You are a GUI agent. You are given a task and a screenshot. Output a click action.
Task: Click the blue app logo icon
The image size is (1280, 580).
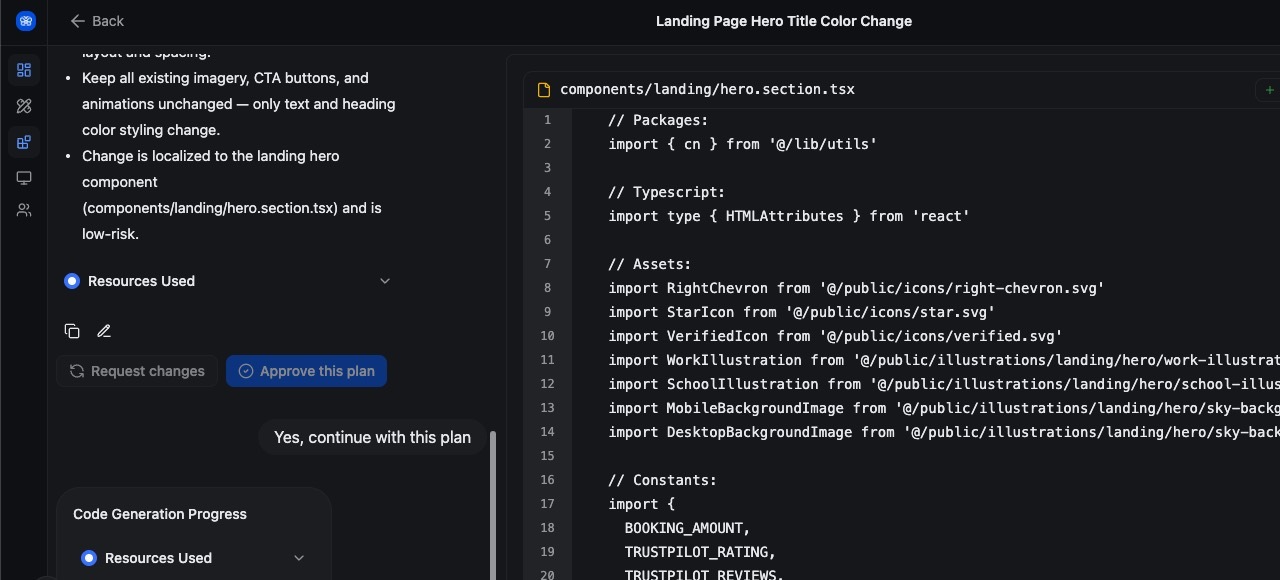[x=25, y=21]
